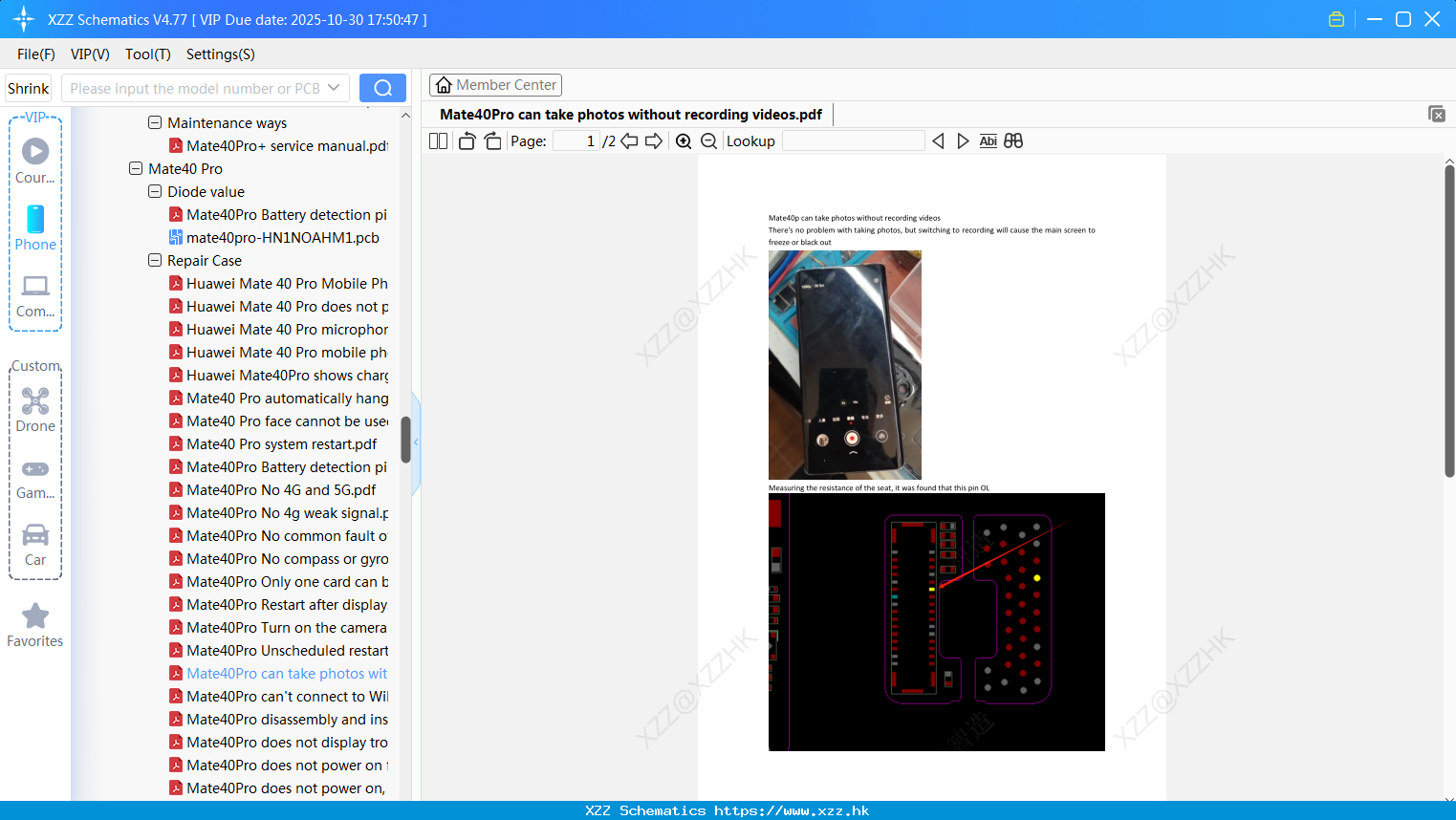Screen dimensions: 1456x820
Task: Open the VIP(V) menu
Action: pyautogui.click(x=90, y=54)
